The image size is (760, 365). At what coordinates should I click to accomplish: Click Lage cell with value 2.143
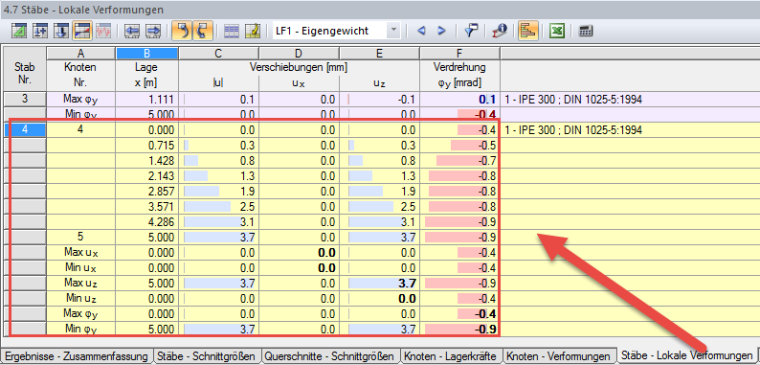(147, 176)
